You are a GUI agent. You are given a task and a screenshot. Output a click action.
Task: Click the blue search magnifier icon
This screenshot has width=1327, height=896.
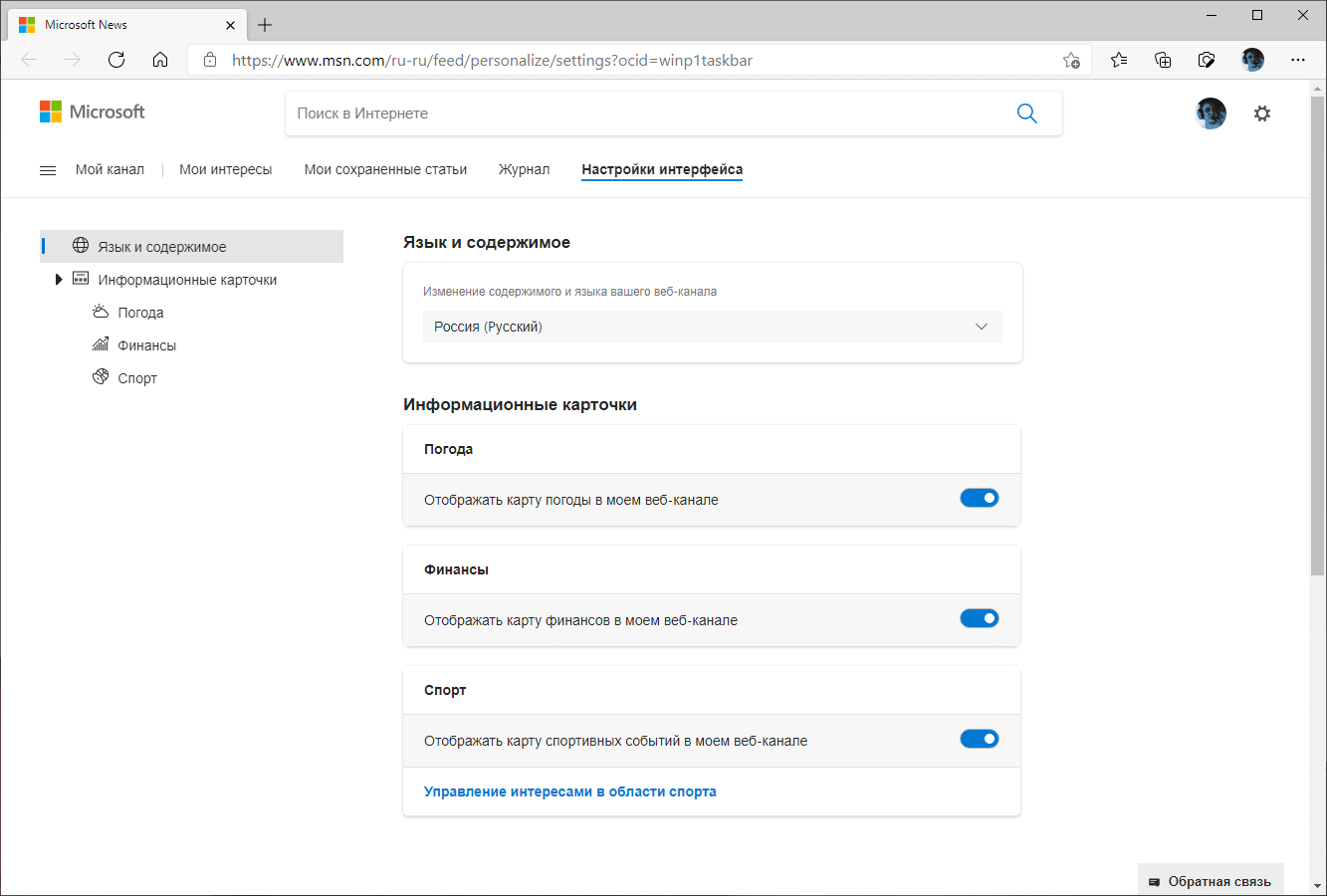click(1026, 113)
